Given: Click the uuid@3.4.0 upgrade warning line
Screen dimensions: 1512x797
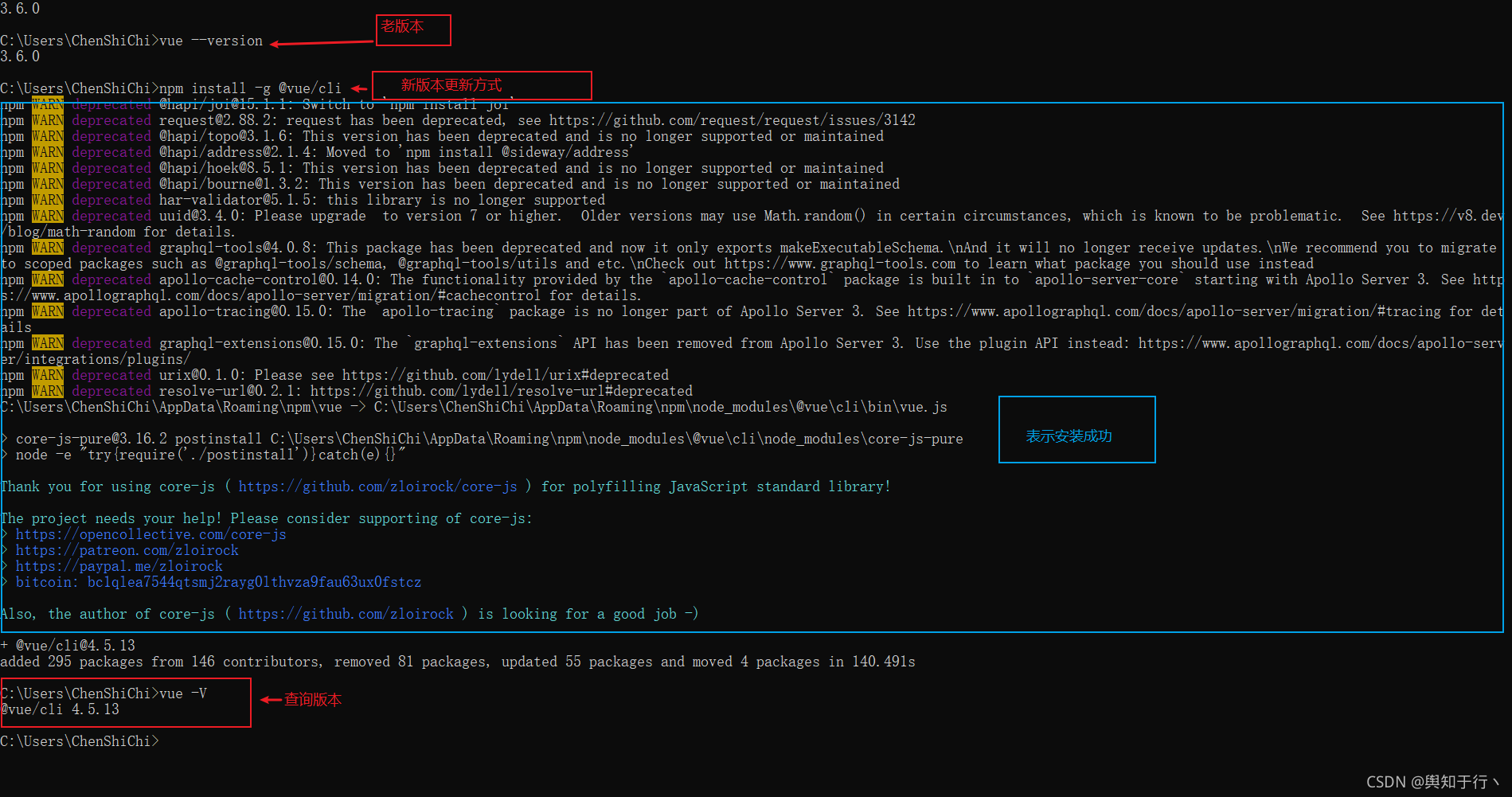Looking at the screenshot, I should (x=752, y=224).
